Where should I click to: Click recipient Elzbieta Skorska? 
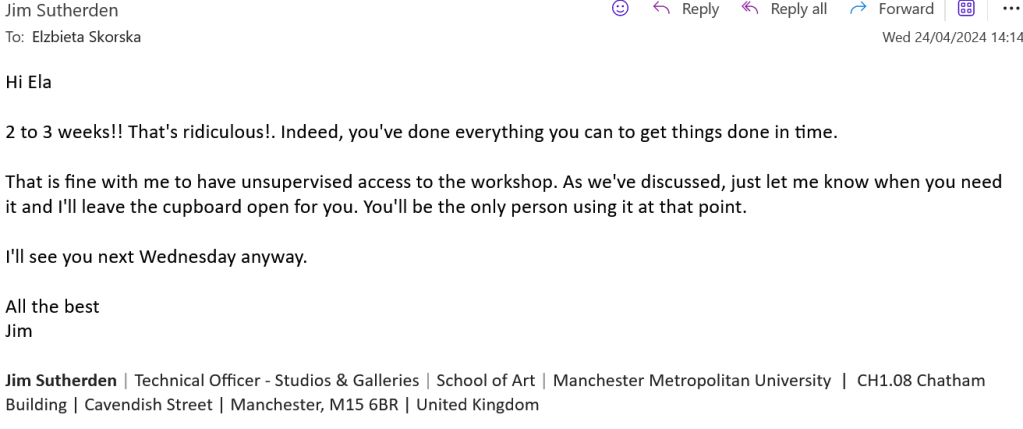[x=87, y=37]
